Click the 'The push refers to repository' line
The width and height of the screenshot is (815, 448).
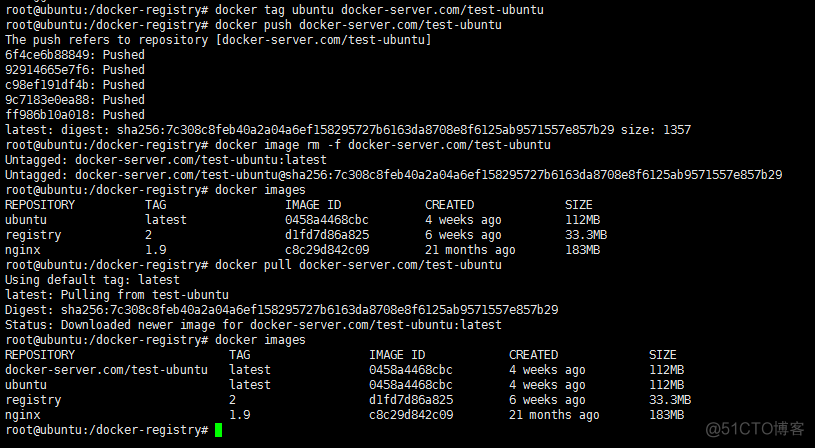(218, 39)
